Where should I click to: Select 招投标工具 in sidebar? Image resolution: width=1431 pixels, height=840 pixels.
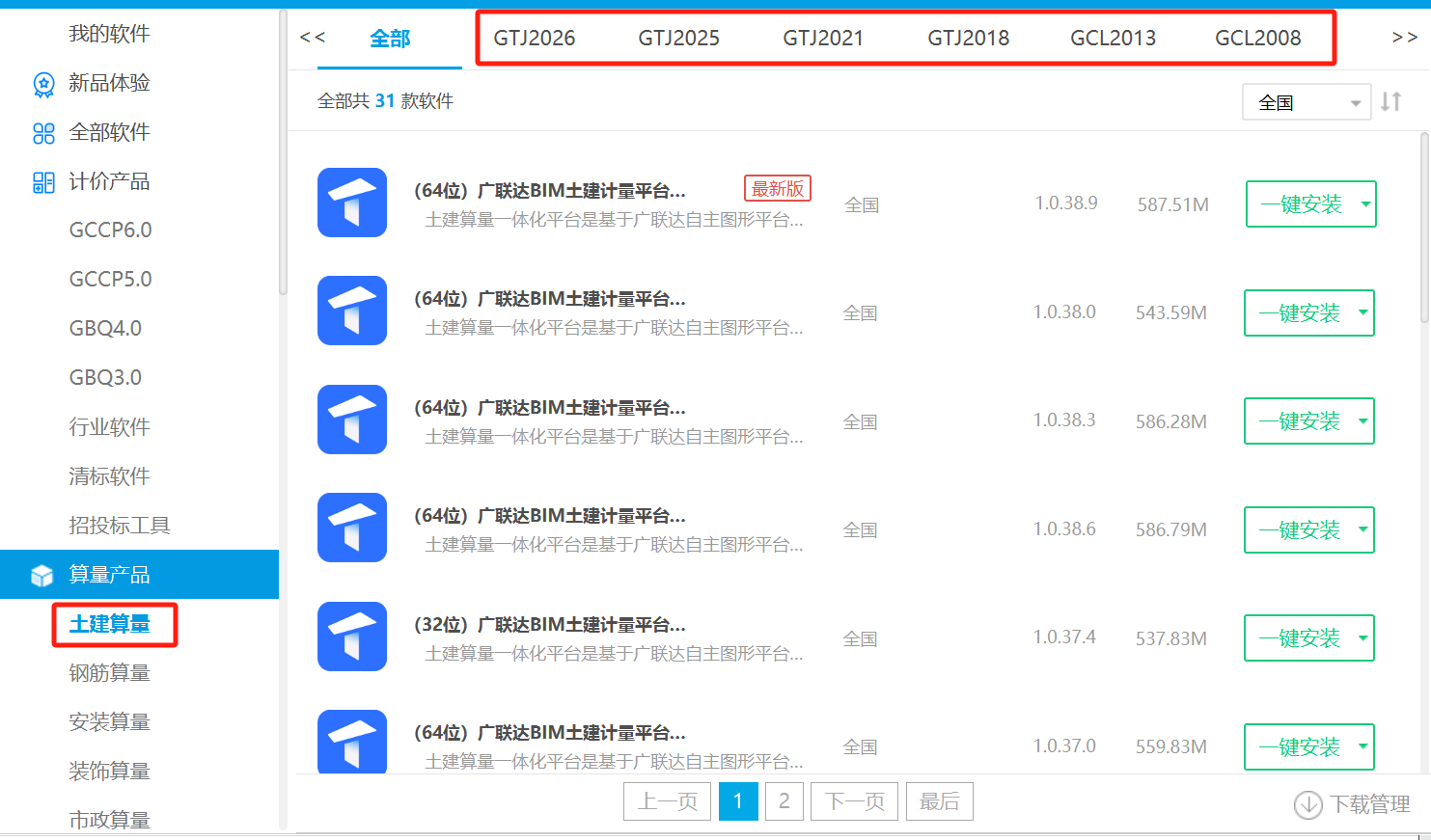click(x=120, y=526)
